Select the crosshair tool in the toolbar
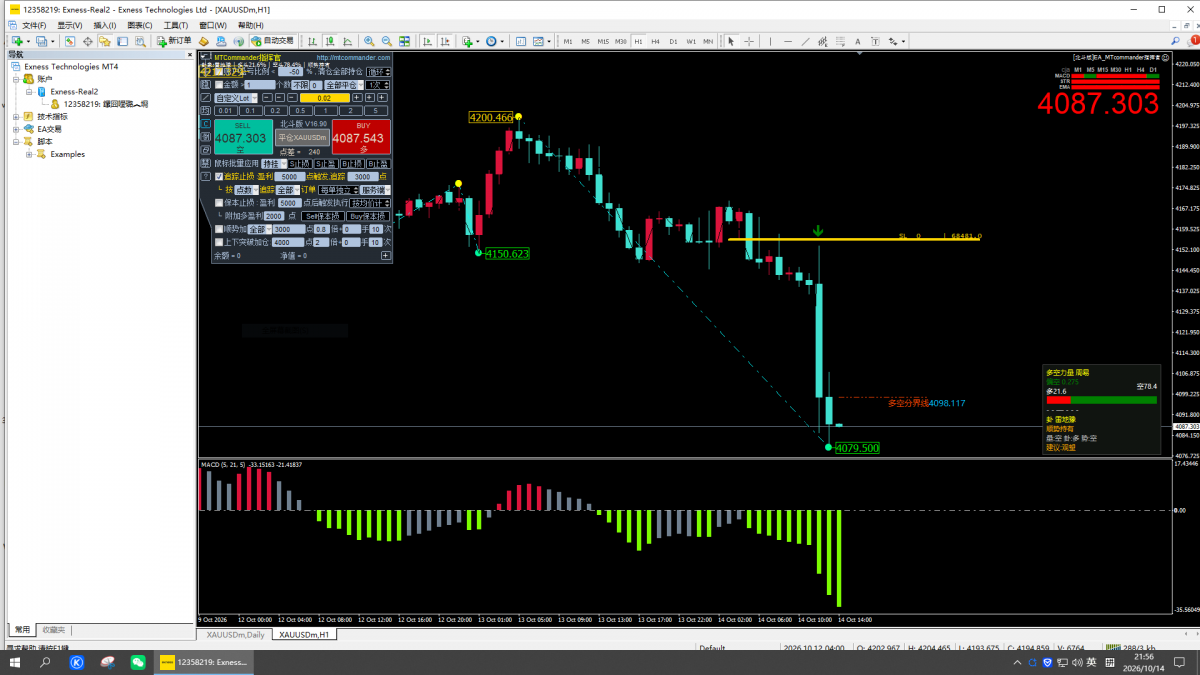This screenshot has height=675, width=1200. [x=749, y=41]
